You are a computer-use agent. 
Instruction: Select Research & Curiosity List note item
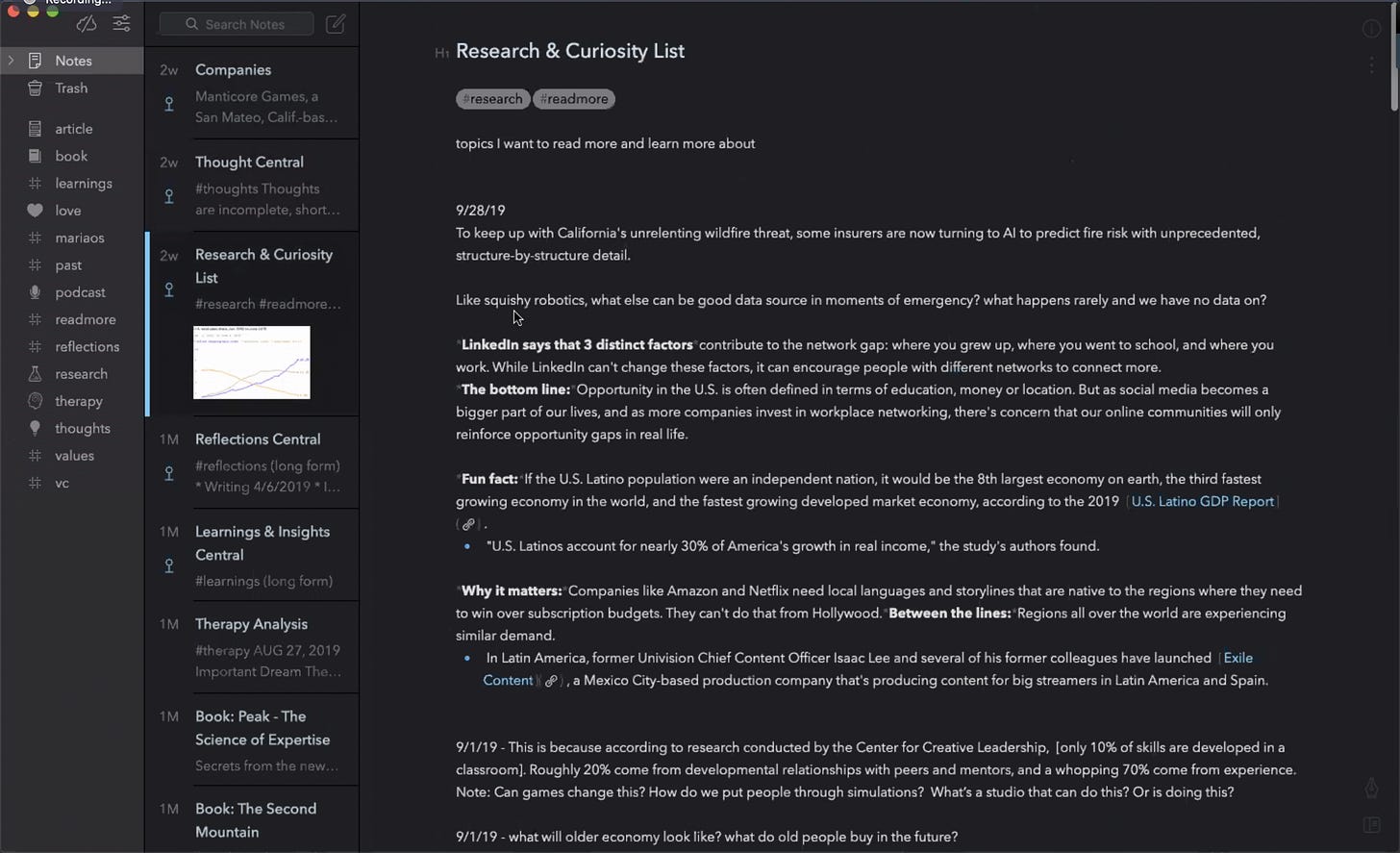pyautogui.click(x=252, y=324)
